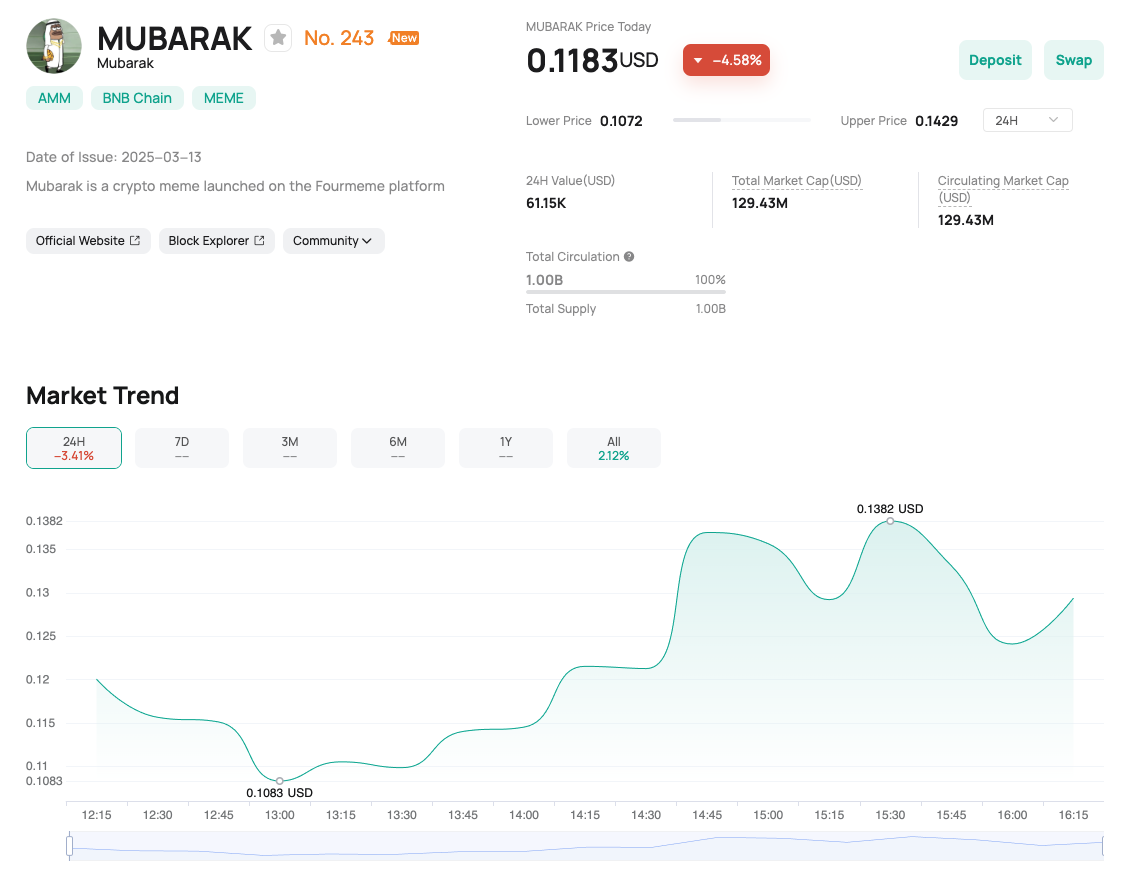Click the favorite star icon beside MUBARAK
Image resolution: width=1133 pixels, height=877 pixels.
tap(277, 38)
